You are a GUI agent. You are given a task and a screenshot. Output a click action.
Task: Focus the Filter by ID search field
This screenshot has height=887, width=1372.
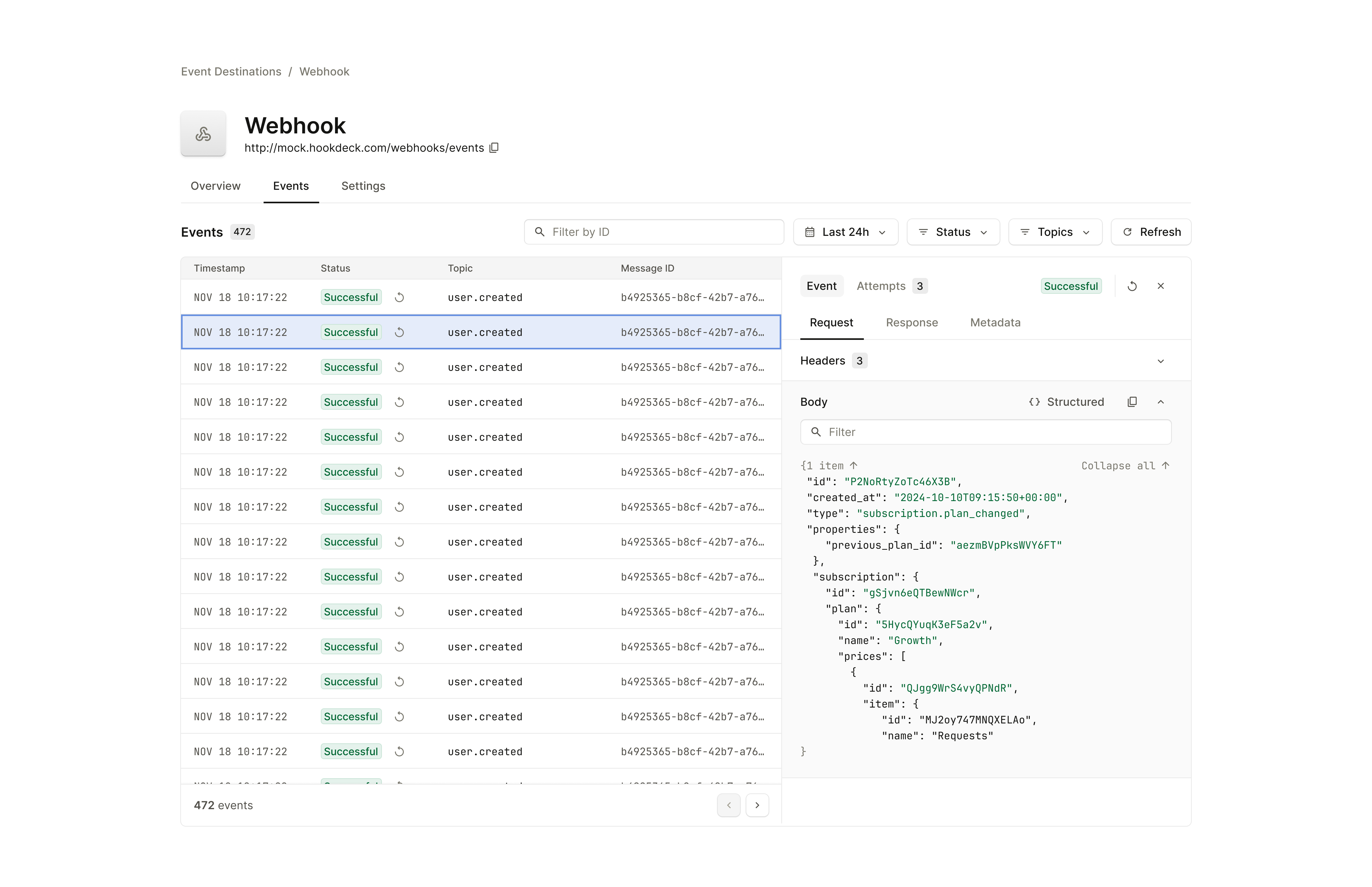point(653,232)
